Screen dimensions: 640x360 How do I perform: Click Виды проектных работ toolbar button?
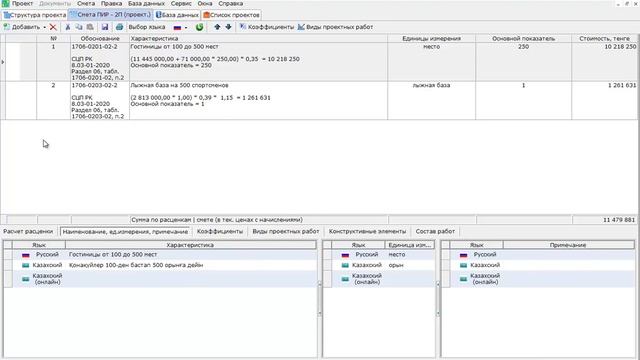(335, 27)
